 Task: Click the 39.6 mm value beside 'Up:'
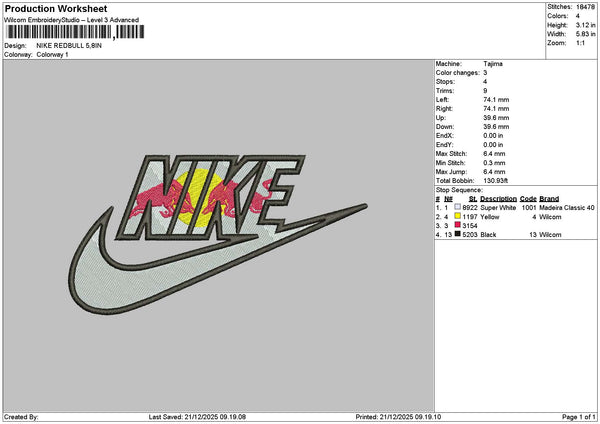(496, 118)
